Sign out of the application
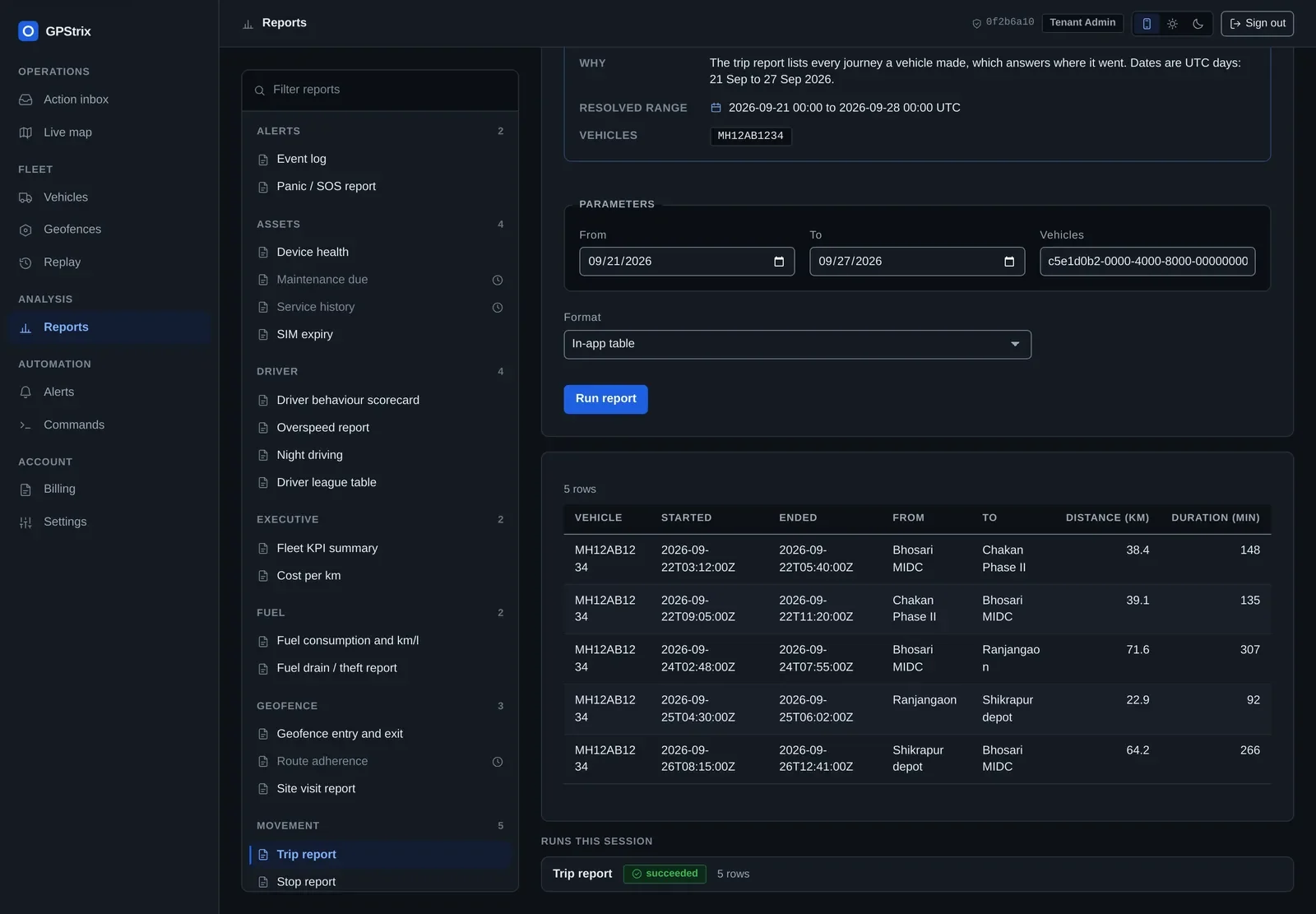1316x914 pixels. tap(1257, 24)
